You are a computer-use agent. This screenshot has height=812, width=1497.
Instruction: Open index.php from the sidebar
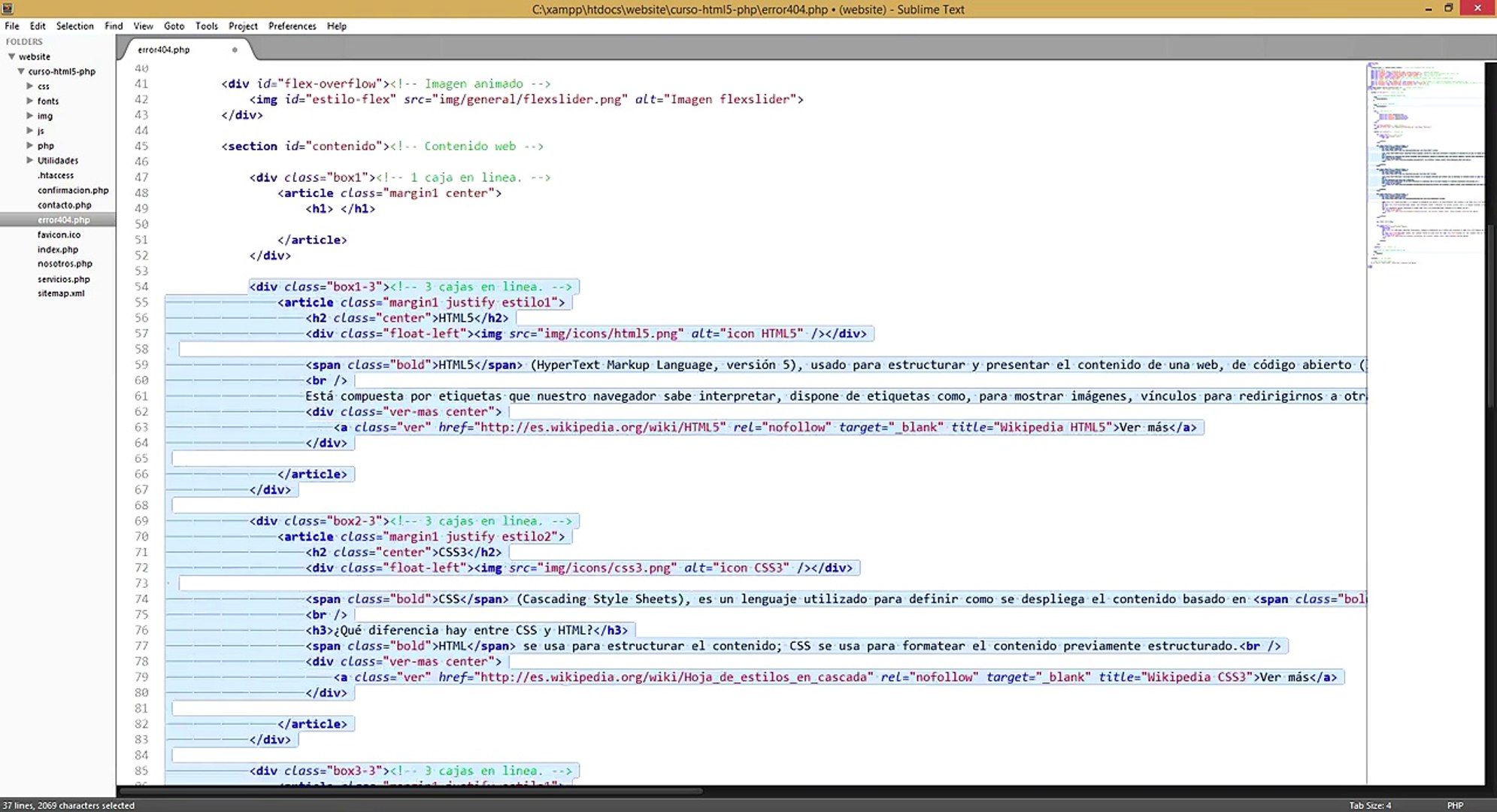58,249
